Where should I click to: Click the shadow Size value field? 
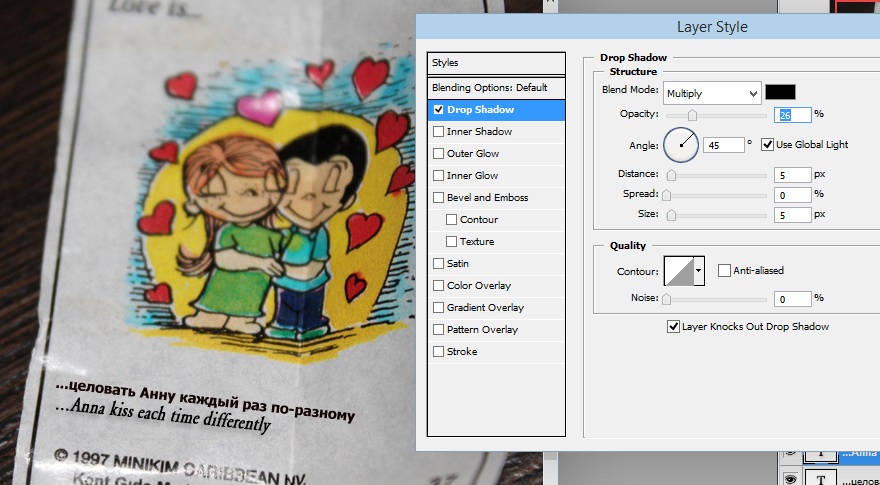[x=792, y=216]
